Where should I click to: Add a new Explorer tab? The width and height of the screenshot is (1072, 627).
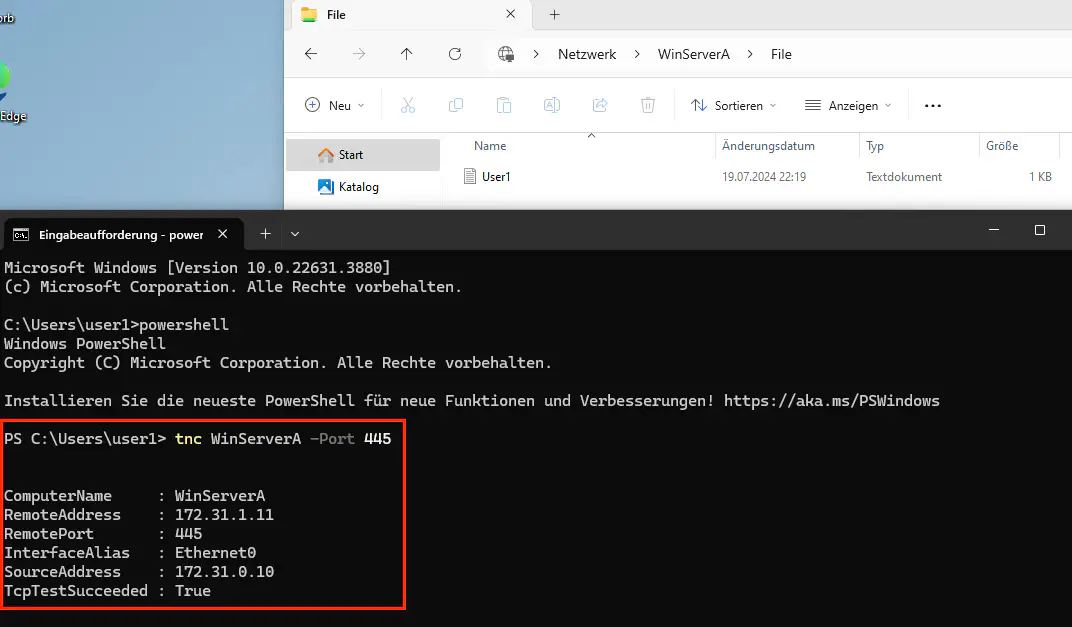pyautogui.click(x=555, y=14)
